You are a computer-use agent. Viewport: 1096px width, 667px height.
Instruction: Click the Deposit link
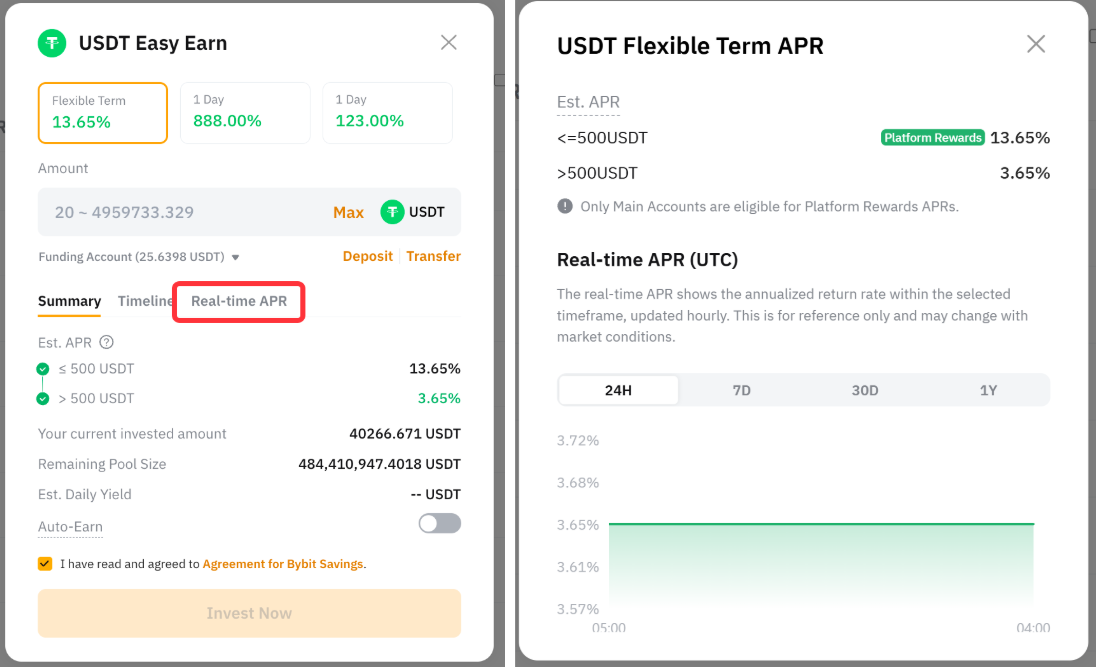coord(367,256)
